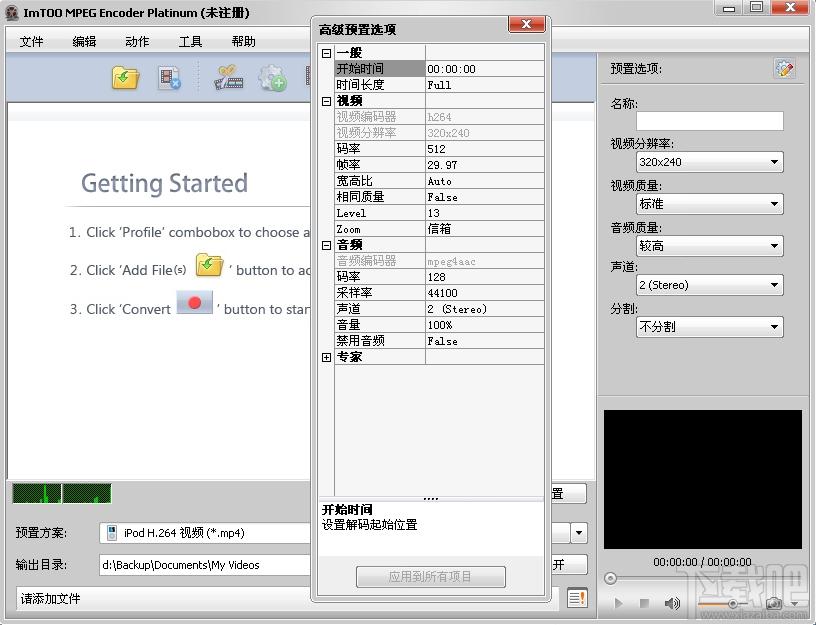816x625 pixels.
Task: Click the green CPU usage graph
Action: pyautogui.click(x=62, y=493)
